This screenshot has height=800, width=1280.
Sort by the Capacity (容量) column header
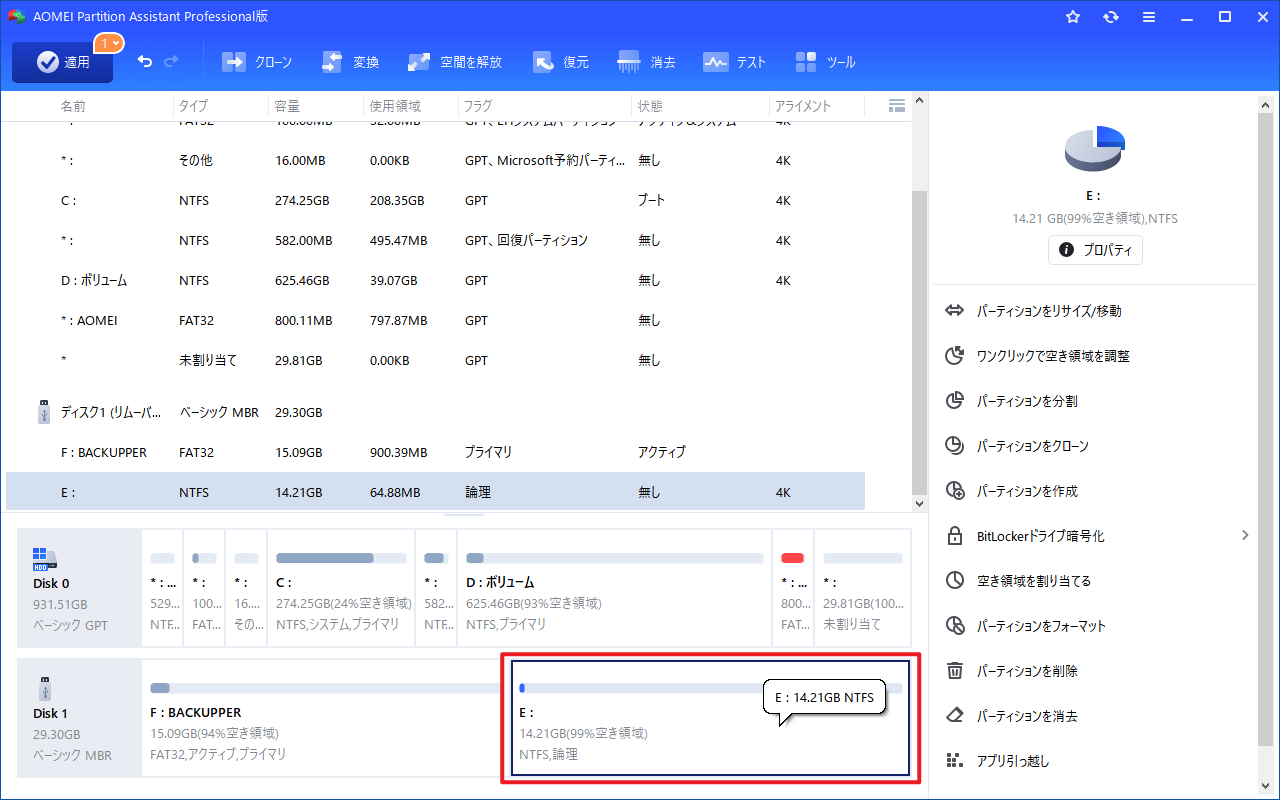coord(287,106)
